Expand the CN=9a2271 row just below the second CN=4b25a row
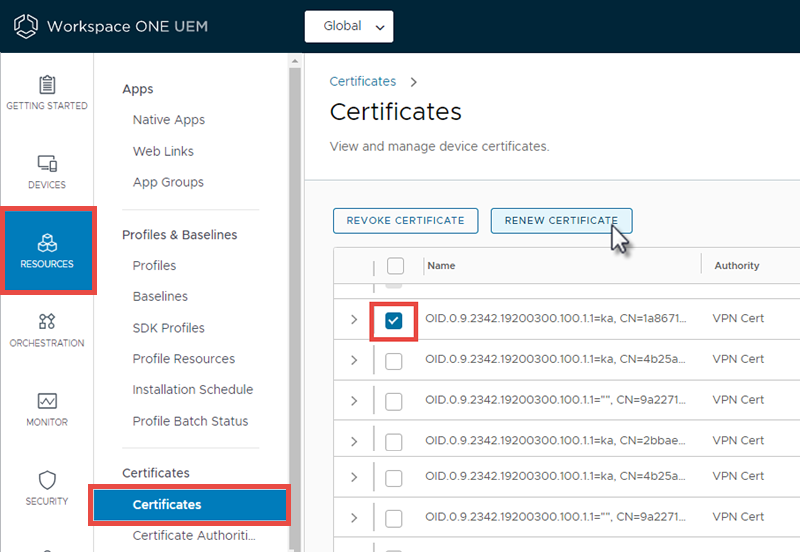This screenshot has height=552, width=800. tap(354, 518)
